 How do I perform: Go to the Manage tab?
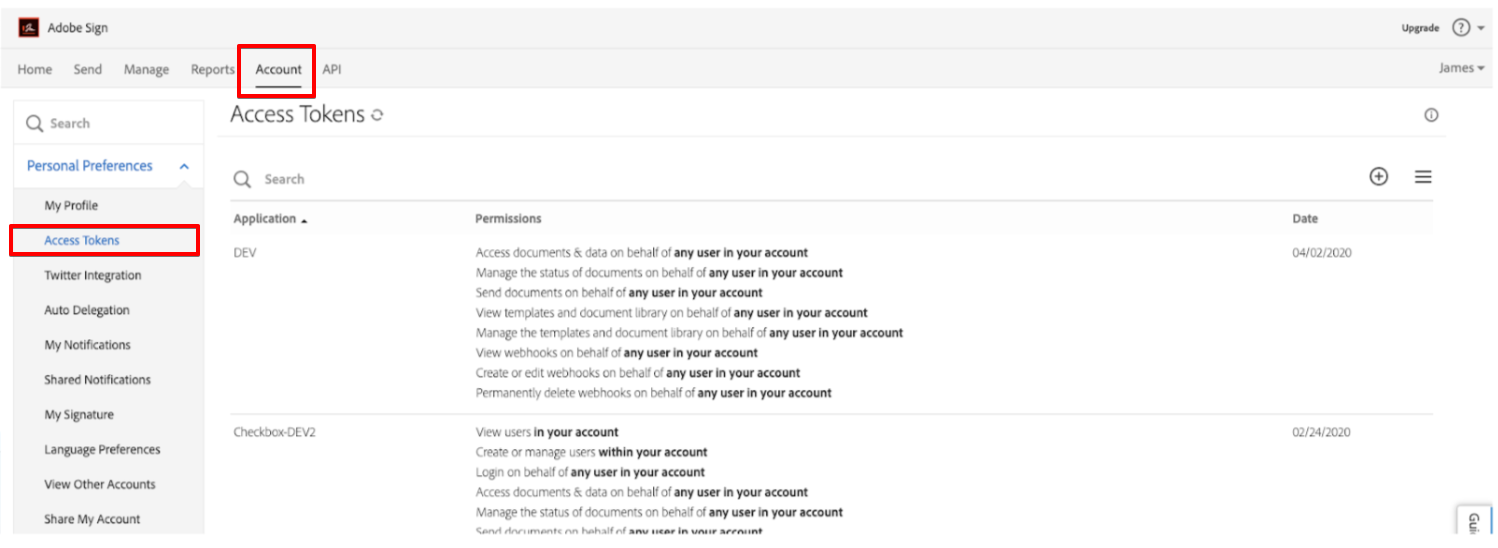pyautogui.click(x=146, y=69)
